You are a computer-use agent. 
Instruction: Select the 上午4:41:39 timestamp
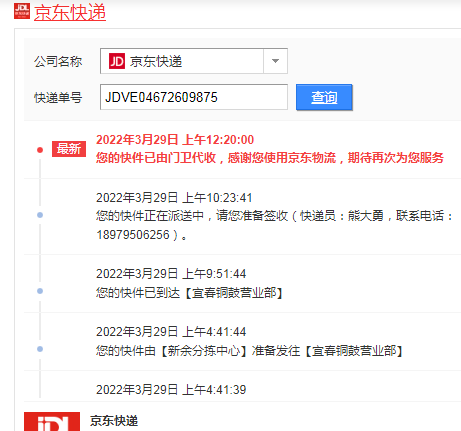[x=171, y=390]
